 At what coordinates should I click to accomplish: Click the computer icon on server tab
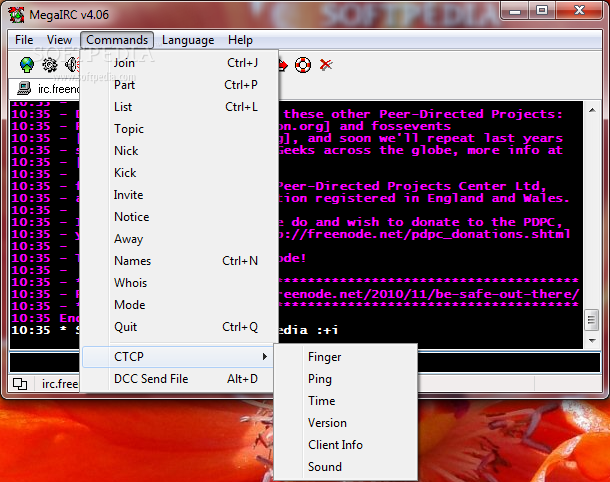(x=24, y=89)
